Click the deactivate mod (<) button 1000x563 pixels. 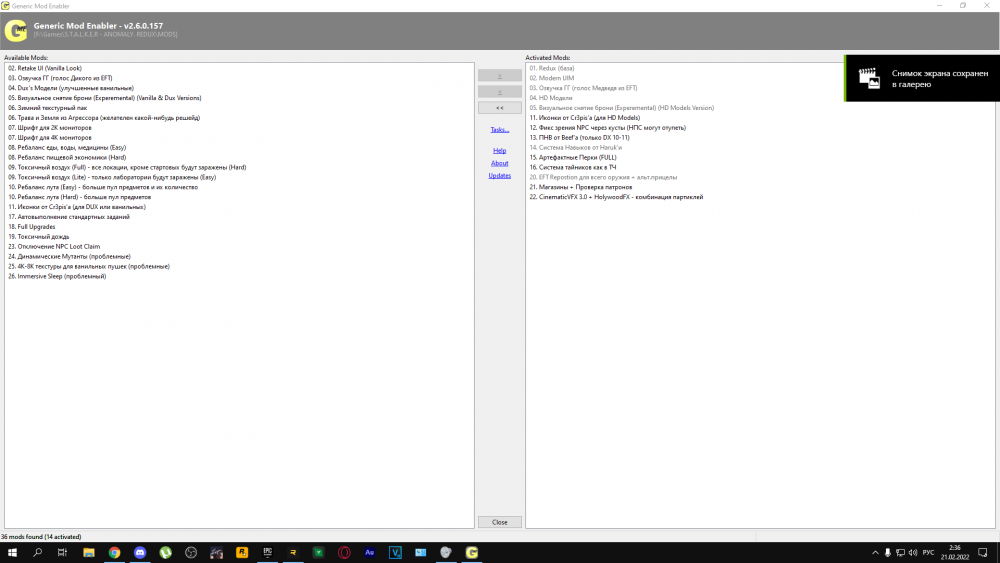point(499,92)
